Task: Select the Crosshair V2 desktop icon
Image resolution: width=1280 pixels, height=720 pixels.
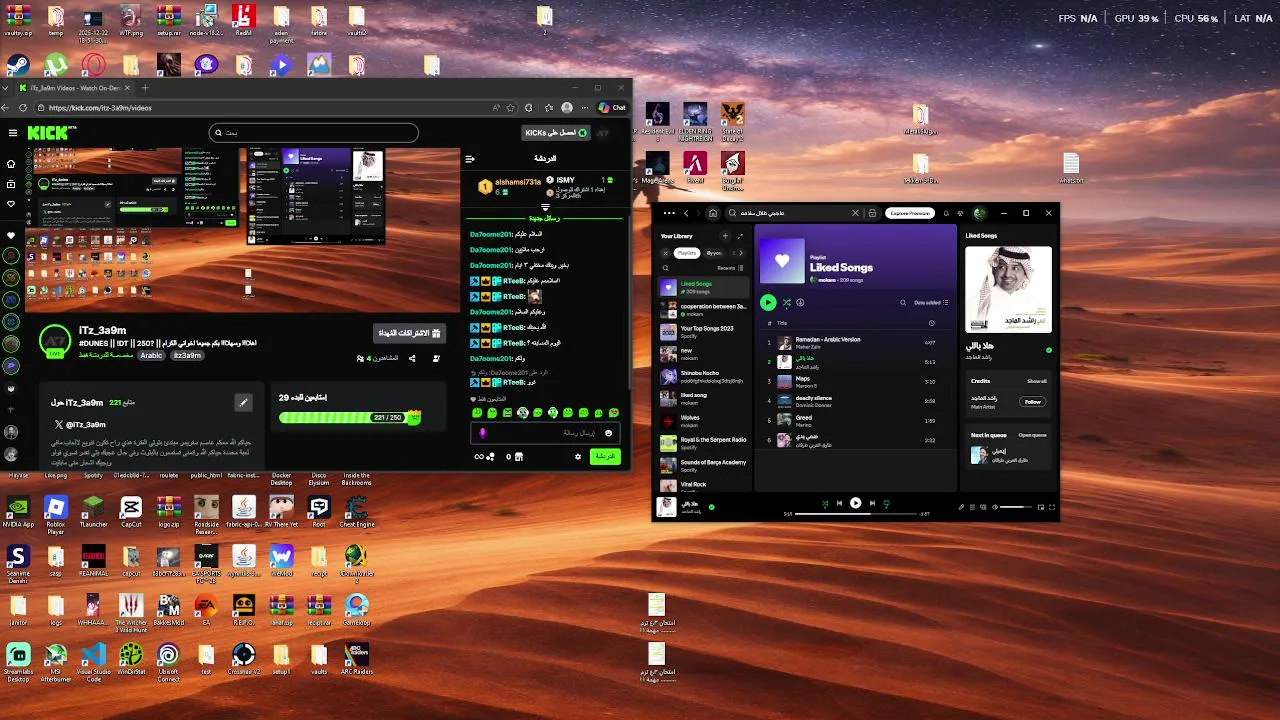Action: pyautogui.click(x=244, y=660)
